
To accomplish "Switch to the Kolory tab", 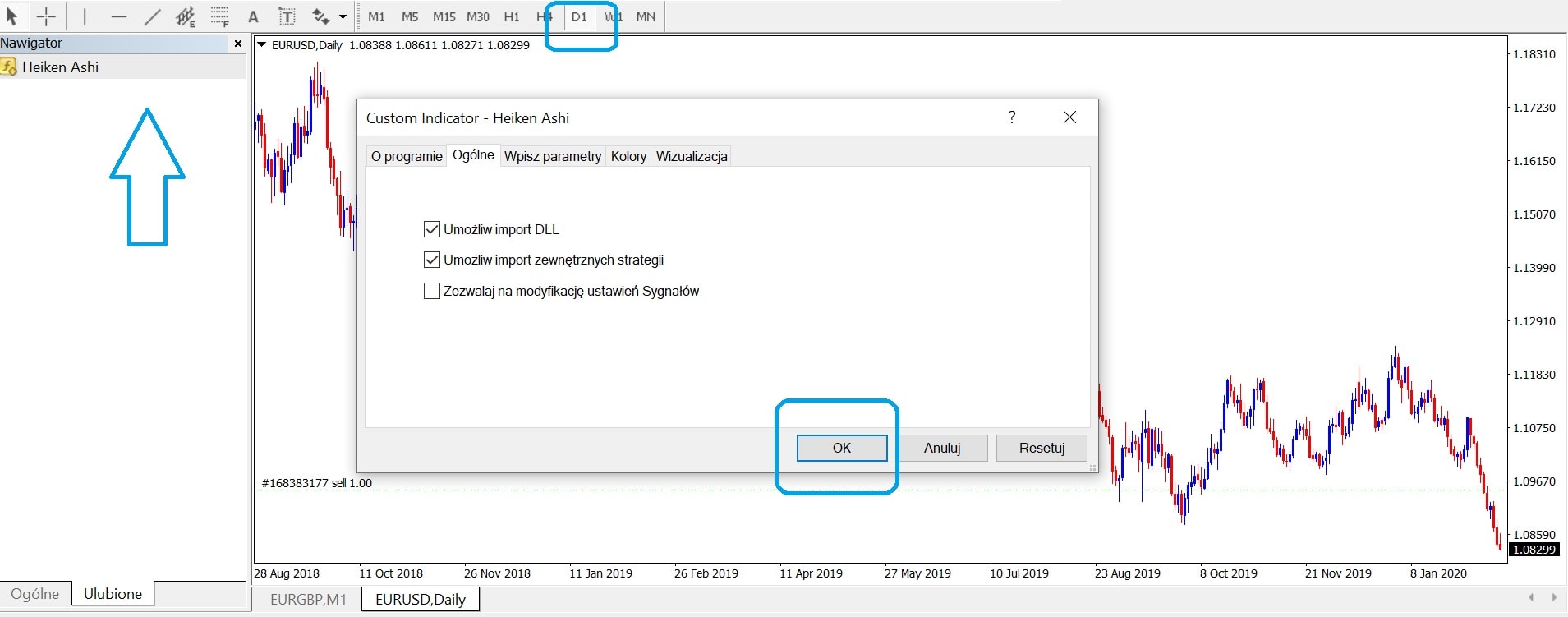I will pos(628,156).
